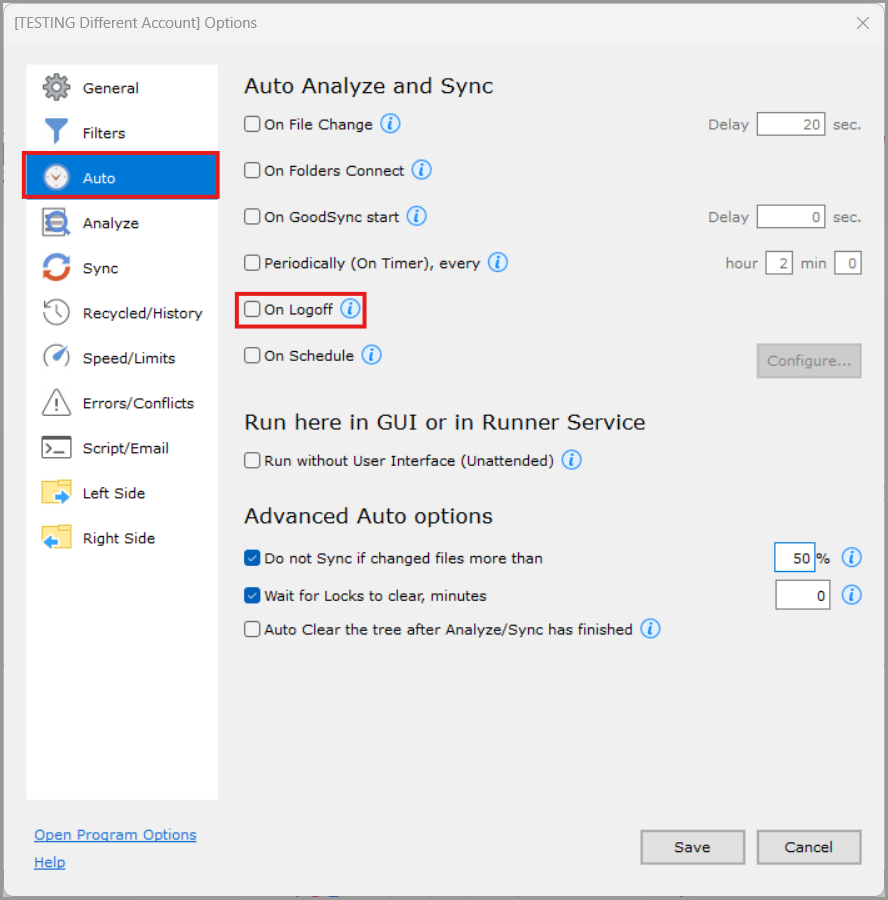Click the Script/Email terminal icon
The width and height of the screenshot is (888, 900).
point(56,448)
